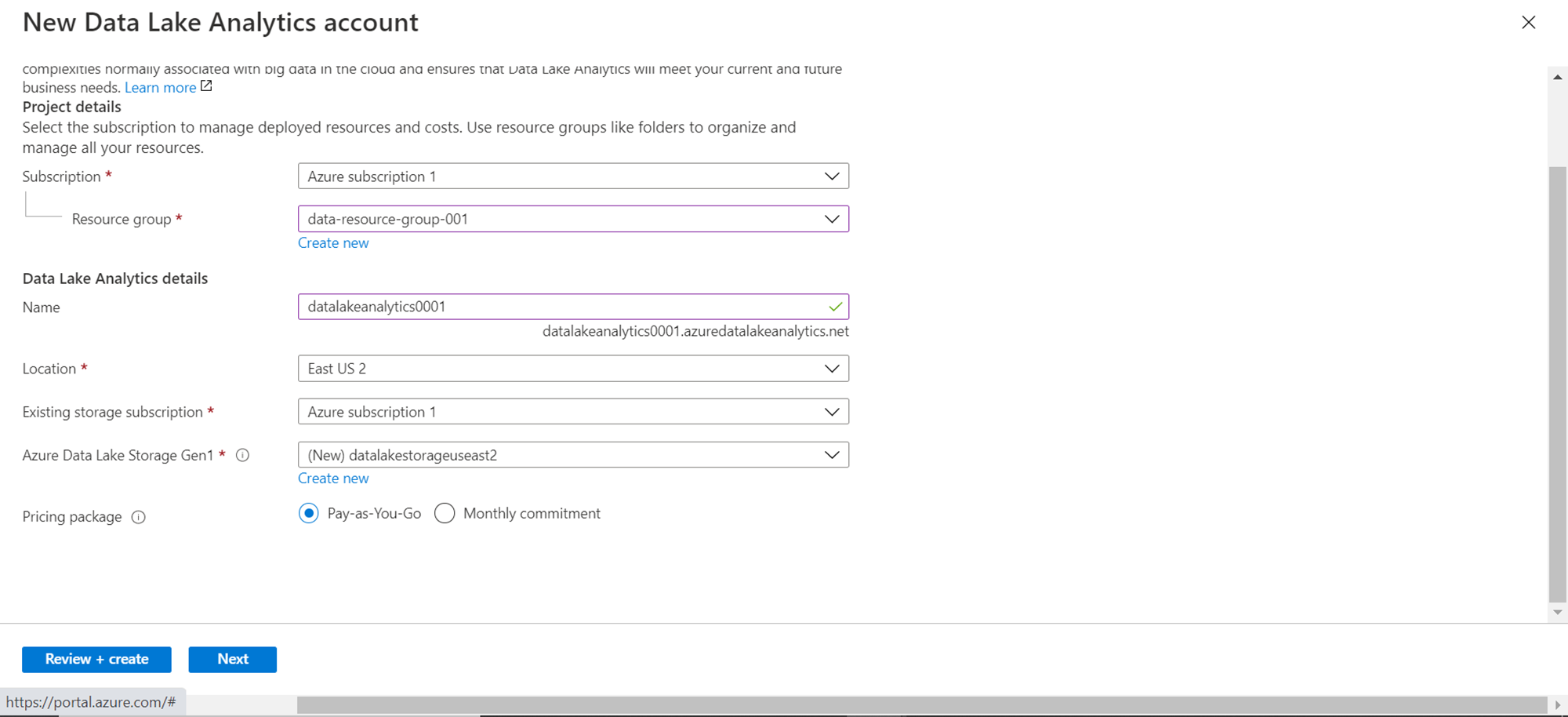Click the datalakeanalytics0001.azuredatalakeanalytics.net text
The image size is (1568, 717).
click(695, 332)
